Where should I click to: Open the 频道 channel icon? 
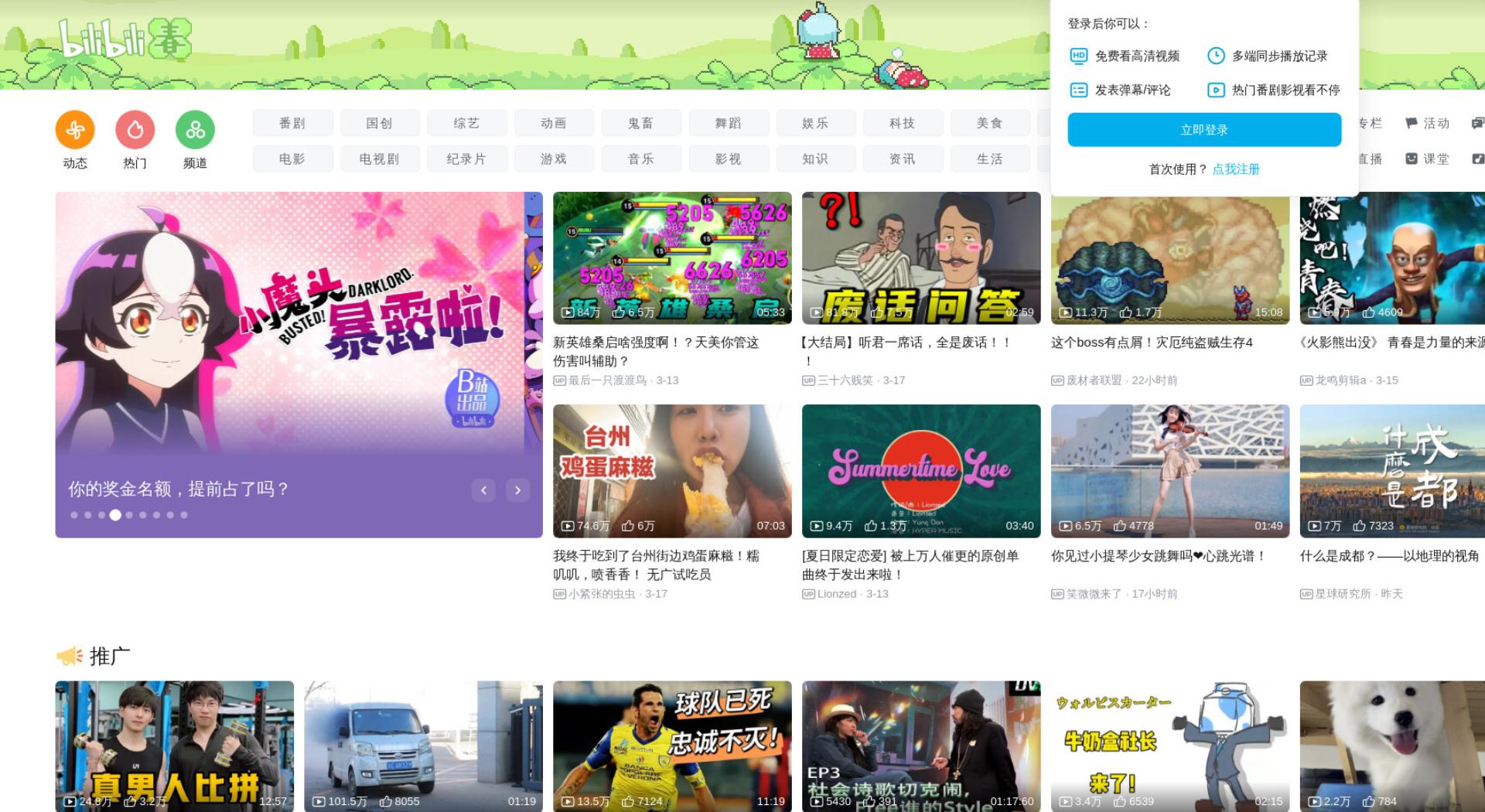pos(195,130)
